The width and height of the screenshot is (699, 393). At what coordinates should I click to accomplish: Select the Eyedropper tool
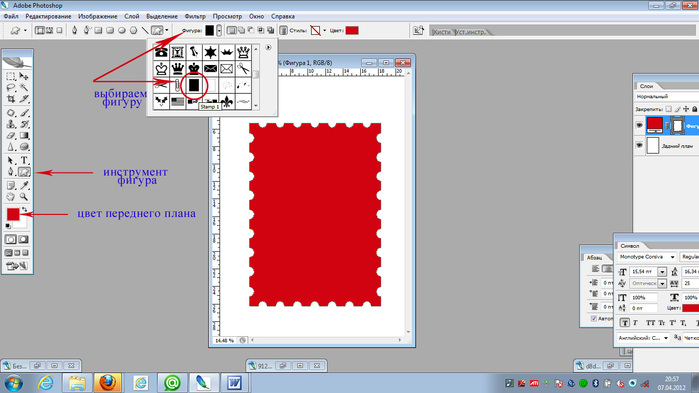click(x=25, y=185)
